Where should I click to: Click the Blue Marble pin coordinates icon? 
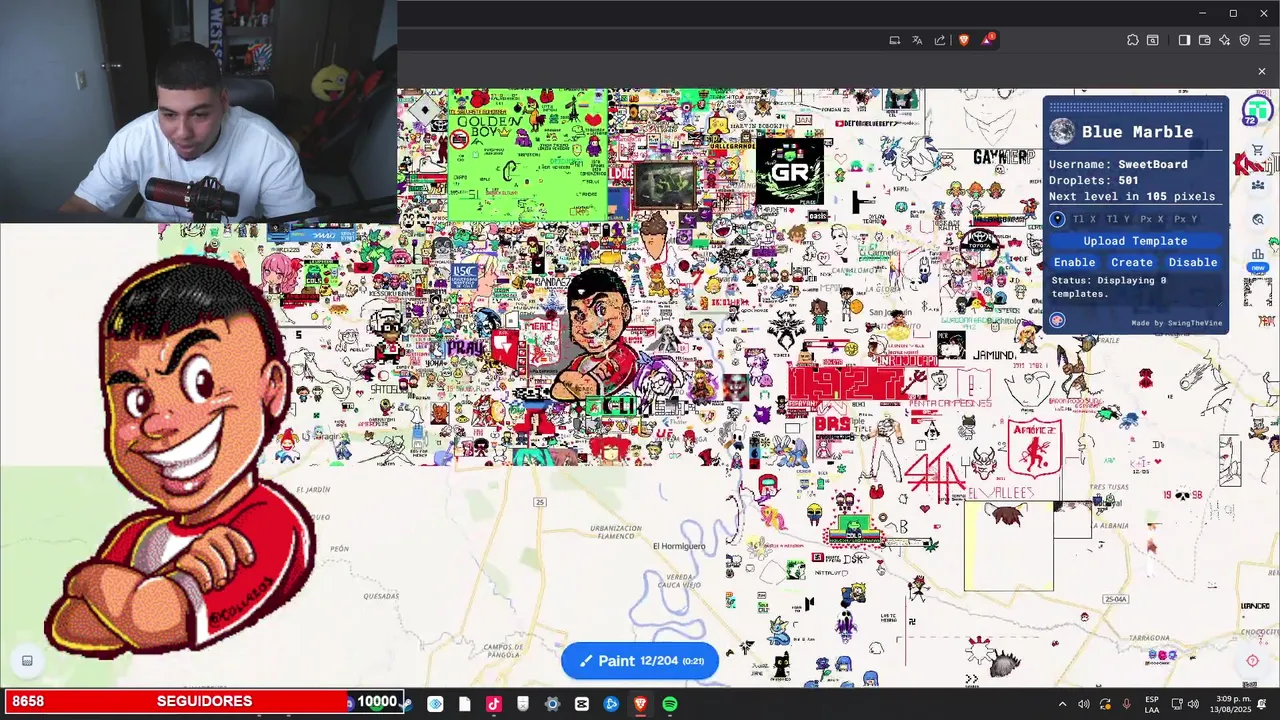tap(1057, 219)
